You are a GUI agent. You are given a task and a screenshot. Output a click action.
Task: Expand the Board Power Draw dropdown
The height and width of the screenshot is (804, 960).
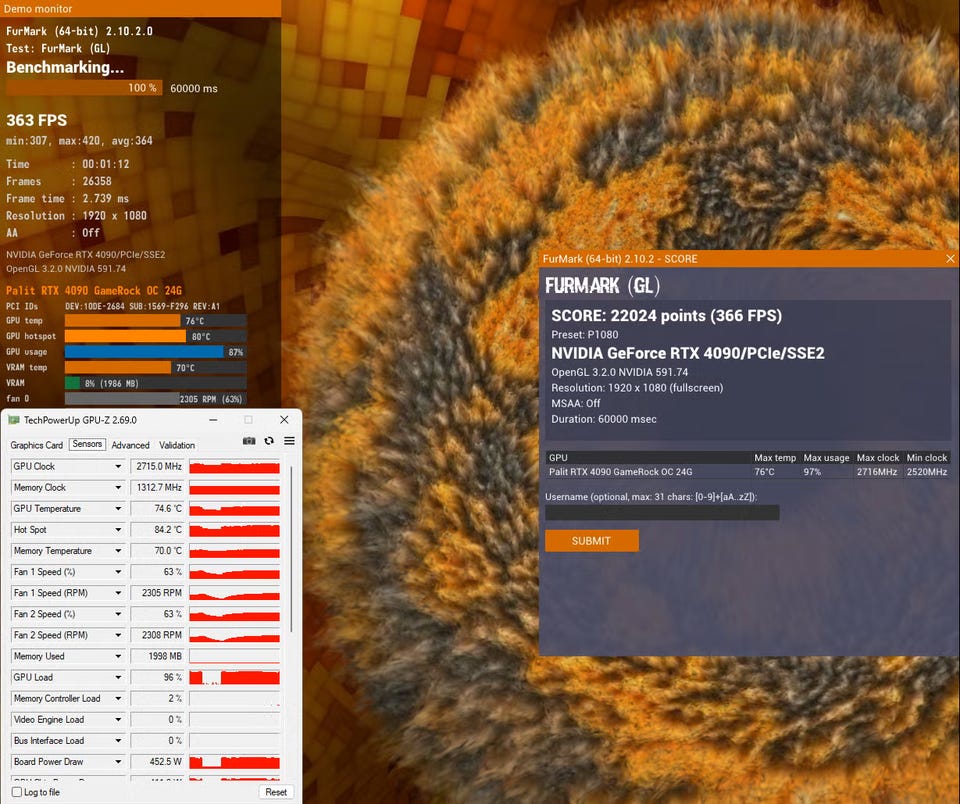point(118,762)
